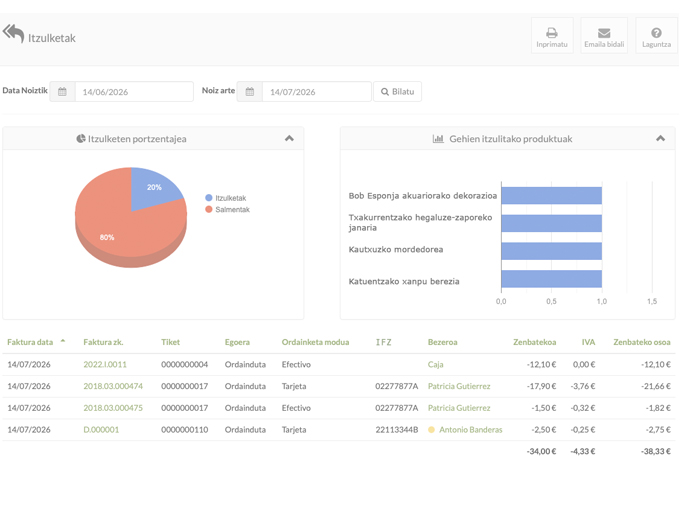The image size is (682, 518).
Task: Open invoice 2018.03.000475
Action: click(x=113, y=408)
